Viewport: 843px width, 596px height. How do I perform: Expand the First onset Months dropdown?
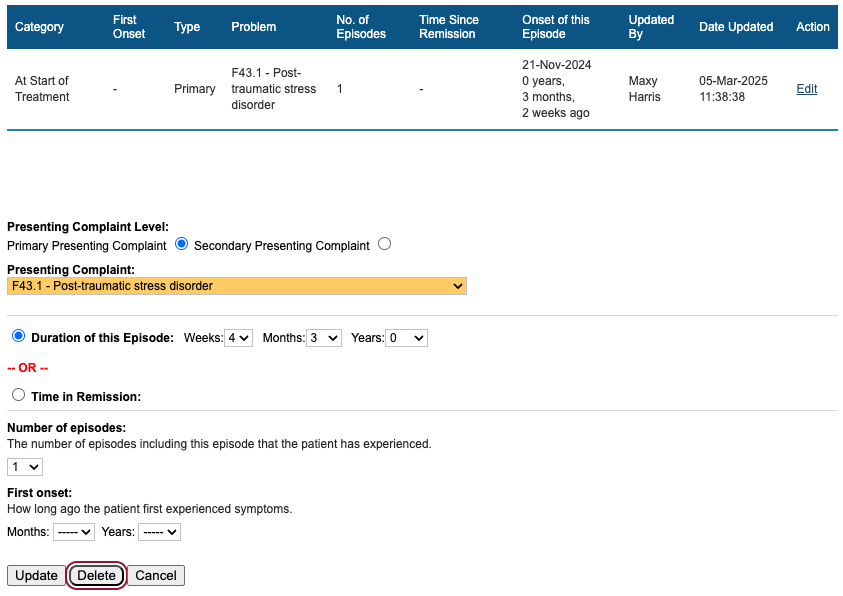pyautogui.click(x=74, y=532)
